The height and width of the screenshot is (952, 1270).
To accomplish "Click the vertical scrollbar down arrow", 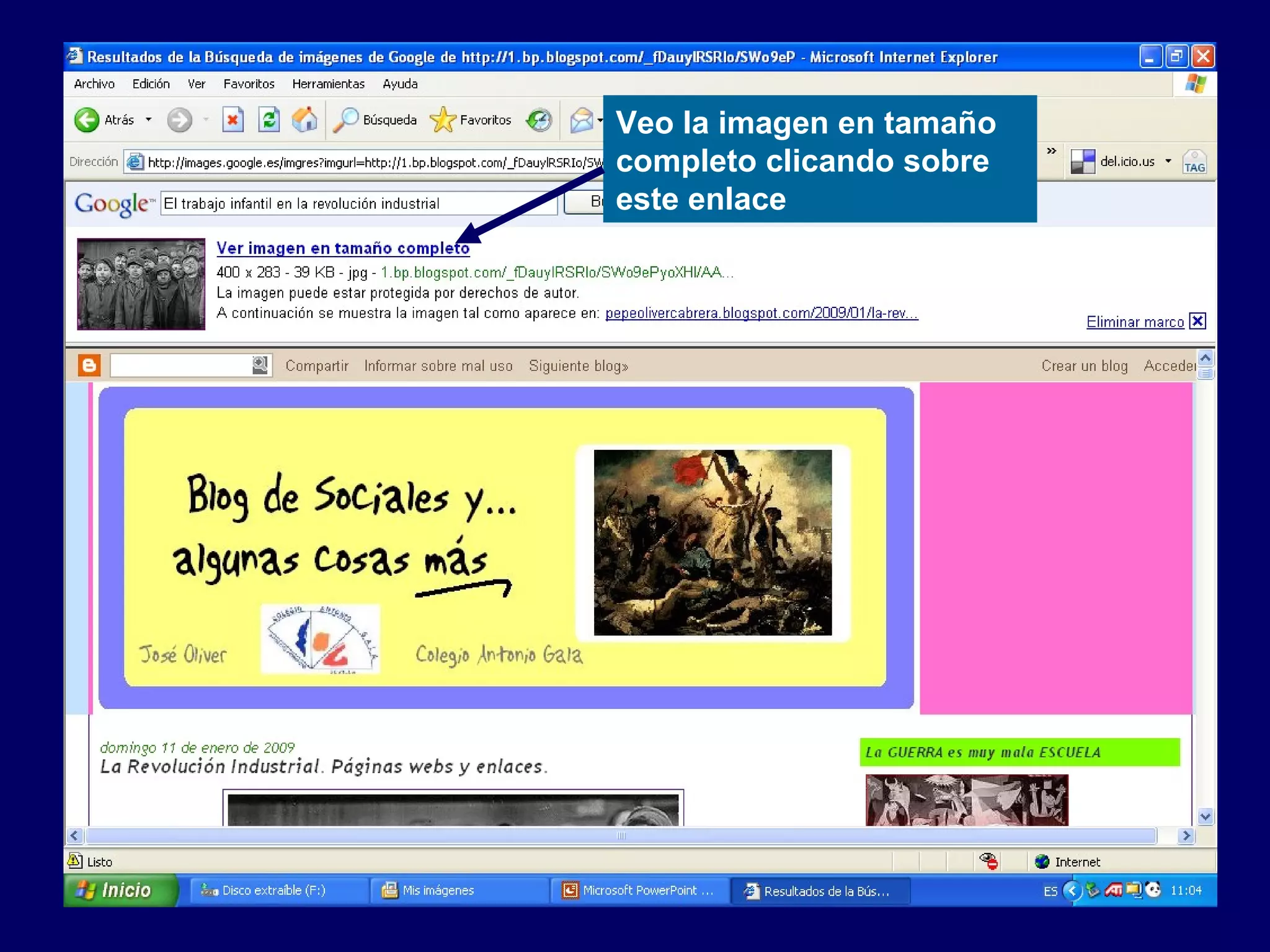I will click(1205, 816).
